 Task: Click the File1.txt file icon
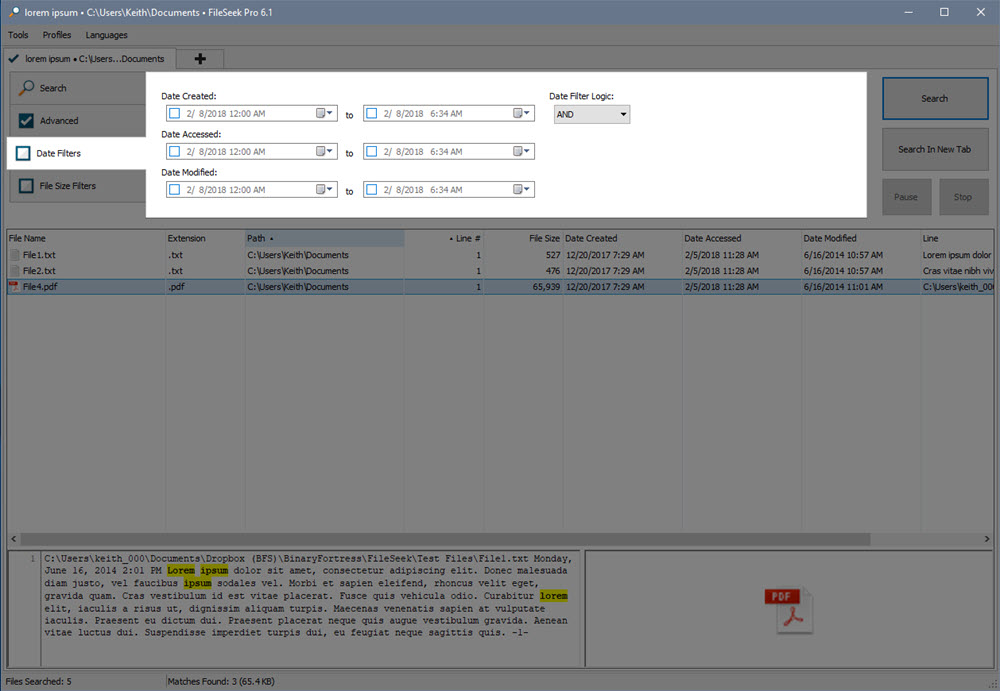point(15,255)
